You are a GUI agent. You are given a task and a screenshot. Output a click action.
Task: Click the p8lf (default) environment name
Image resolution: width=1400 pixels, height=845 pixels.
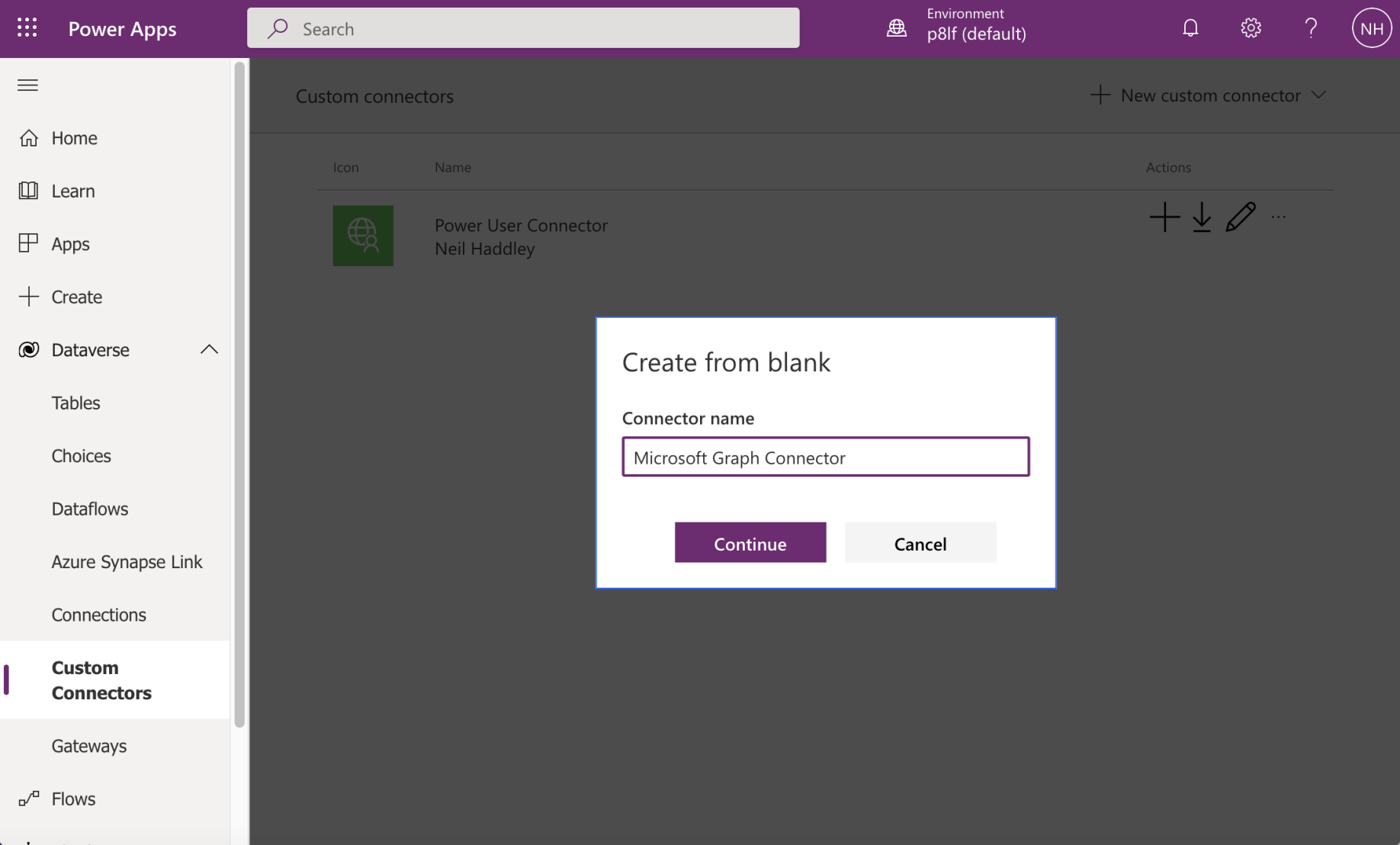pyautogui.click(x=976, y=34)
